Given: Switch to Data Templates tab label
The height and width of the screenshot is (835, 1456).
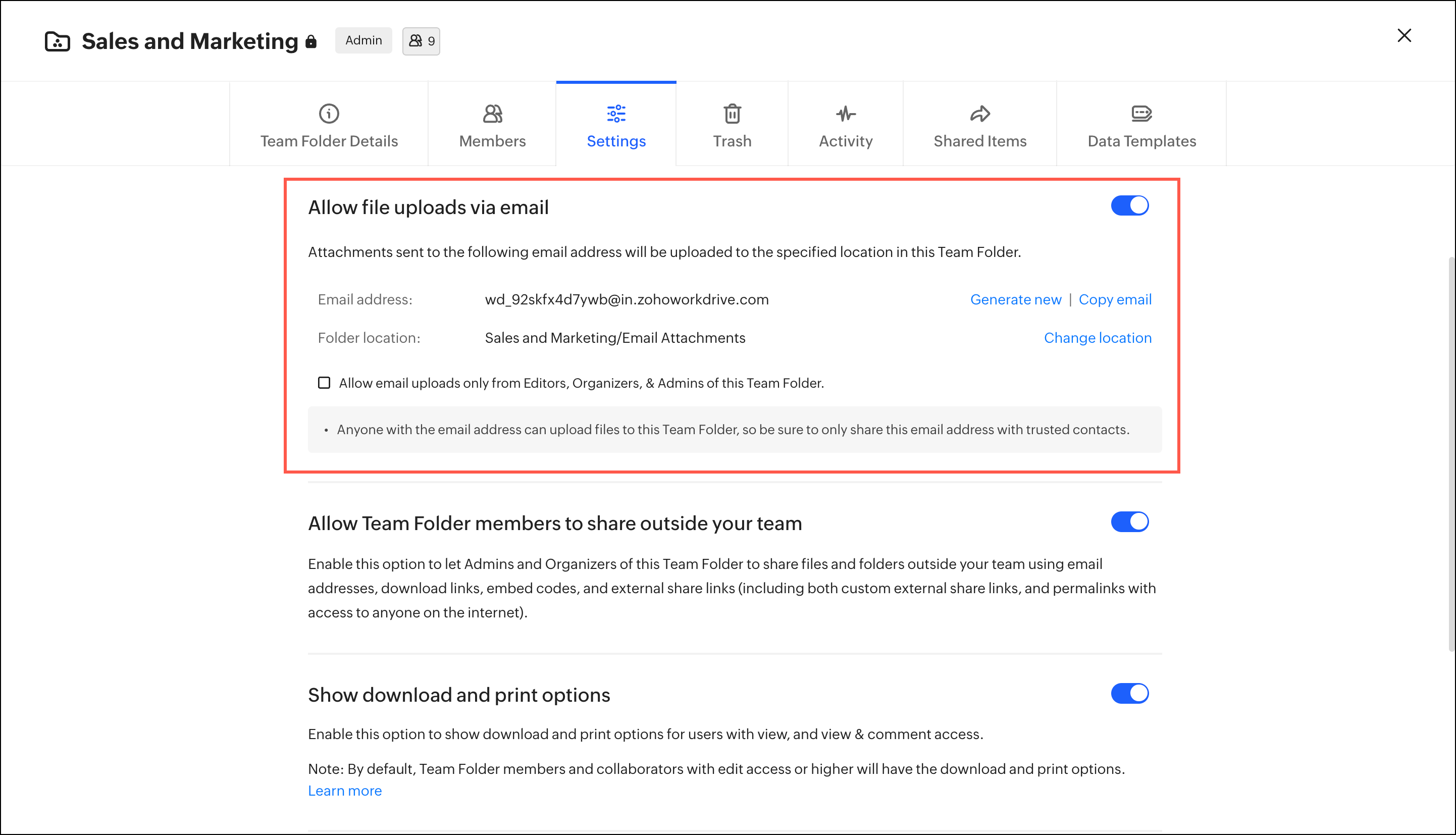Looking at the screenshot, I should [x=1141, y=141].
